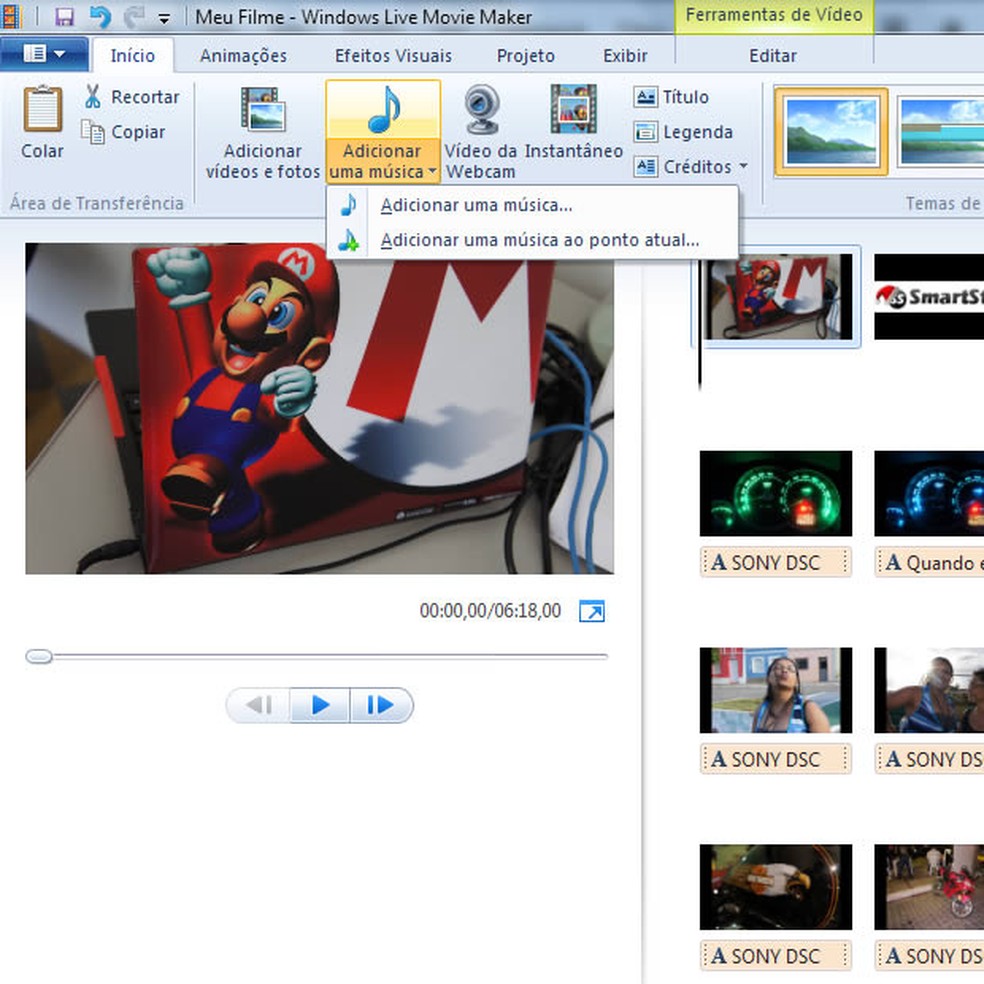Viewport: 984px width, 984px height.
Task: Open the blue application menu button
Action: click(x=43, y=54)
